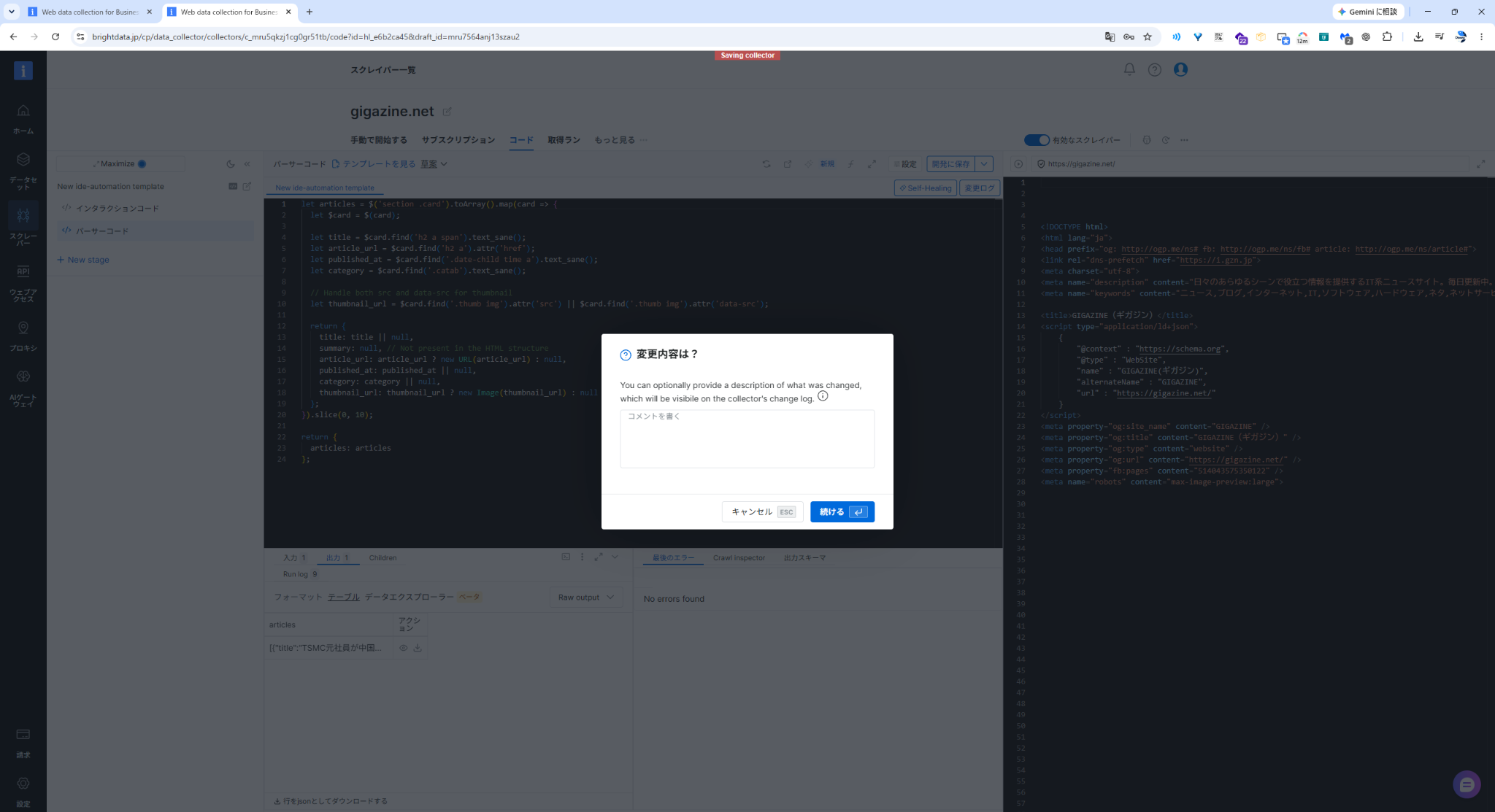Open the スクレイパー sidebar section
The height and width of the screenshot is (812, 1495).
tap(23, 225)
